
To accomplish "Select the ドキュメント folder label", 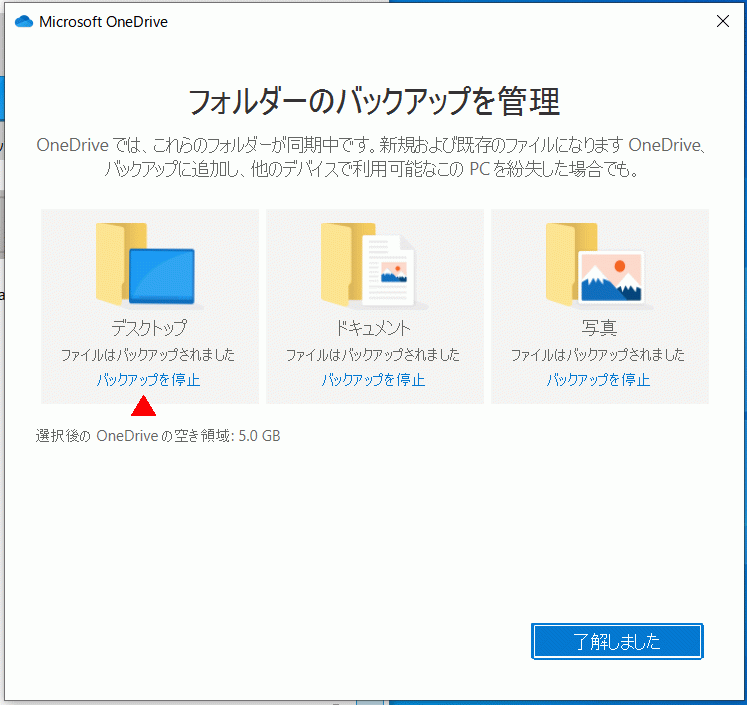I will (x=373, y=328).
